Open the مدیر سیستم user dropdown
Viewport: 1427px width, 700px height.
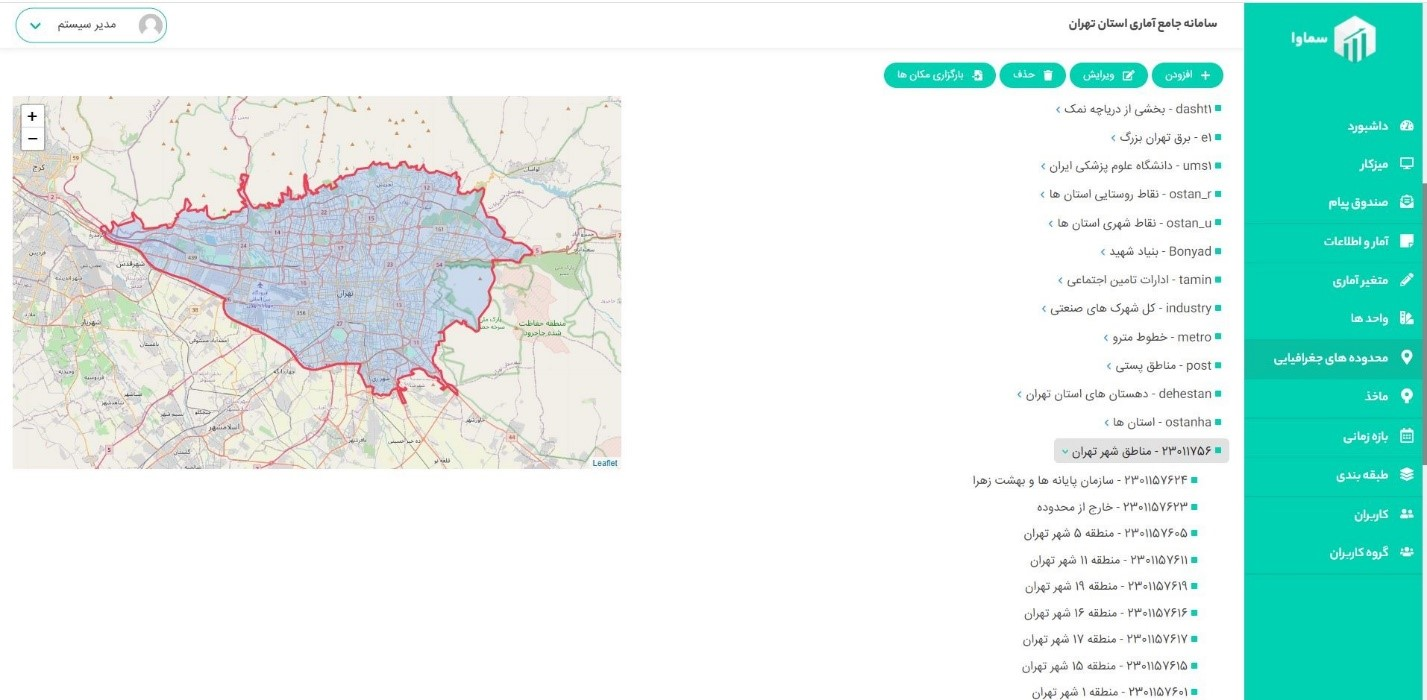[x=36, y=25]
